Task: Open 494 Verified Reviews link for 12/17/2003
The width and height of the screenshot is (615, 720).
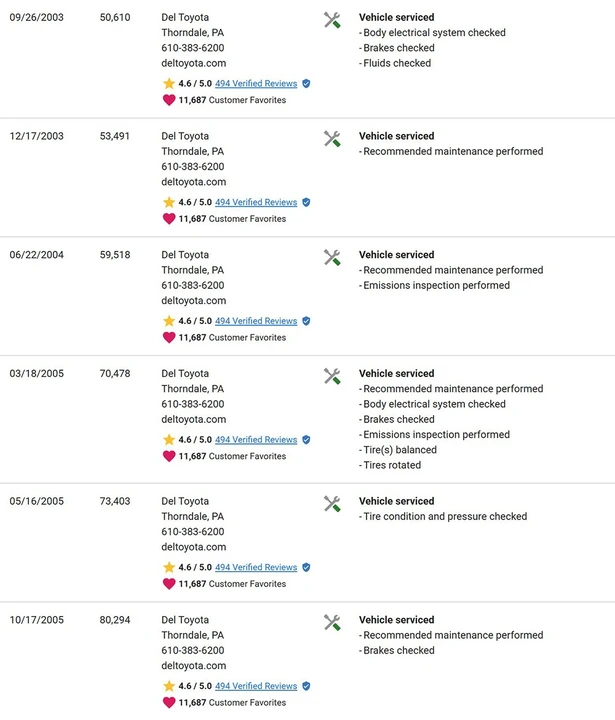Action: 256,202
